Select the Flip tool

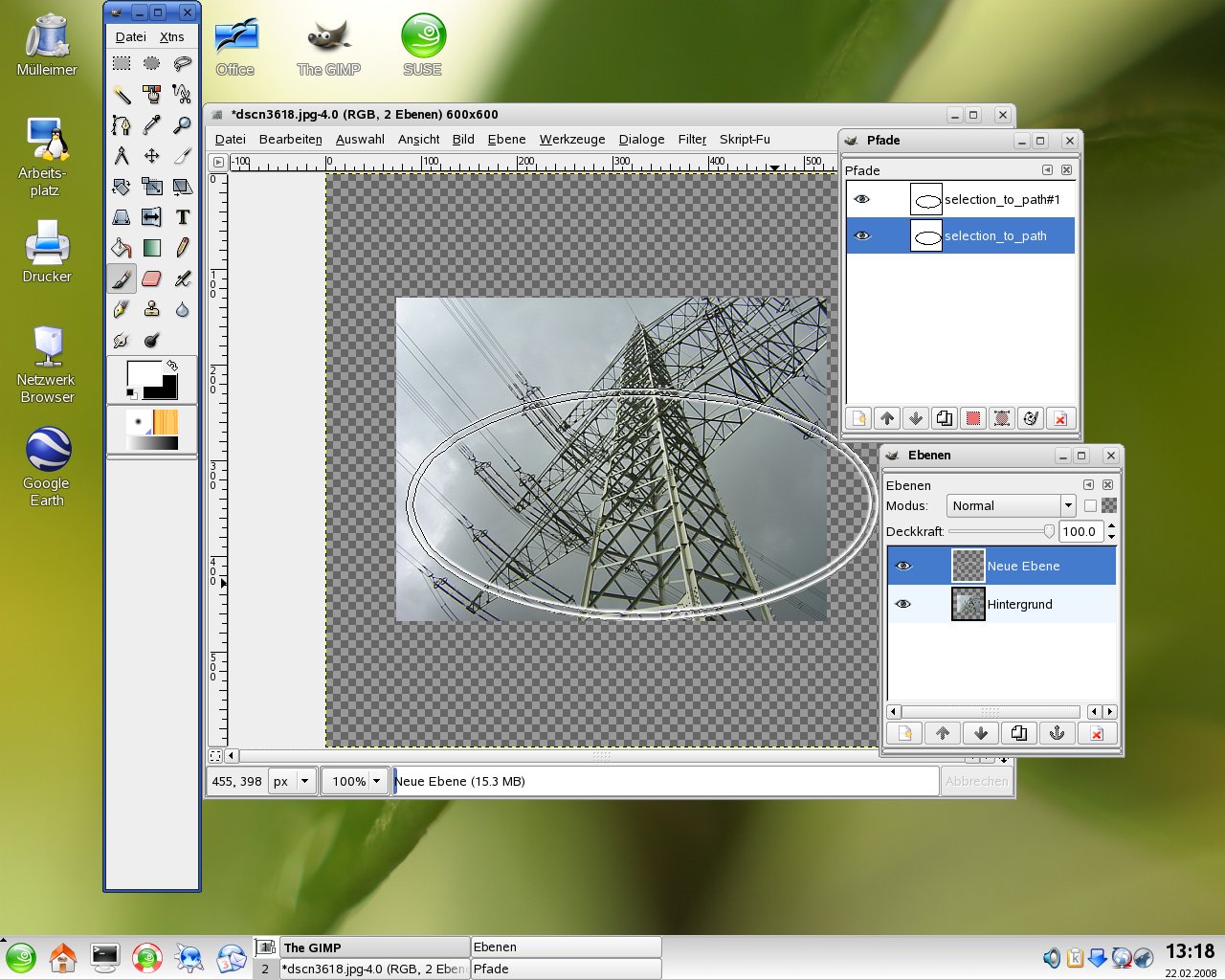pos(151,217)
